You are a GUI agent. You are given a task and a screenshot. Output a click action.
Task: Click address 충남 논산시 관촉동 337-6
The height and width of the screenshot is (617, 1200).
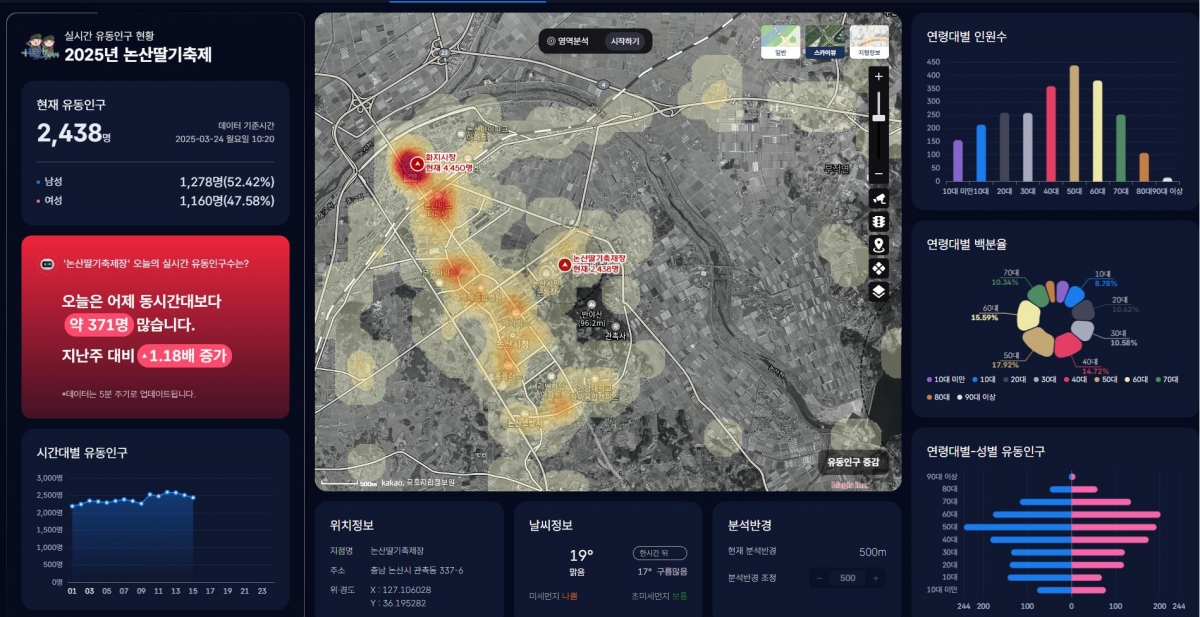pyautogui.click(x=417, y=570)
